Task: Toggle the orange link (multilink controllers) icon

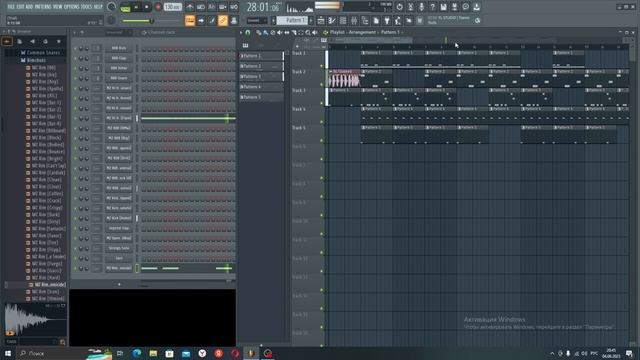Action: point(222,20)
